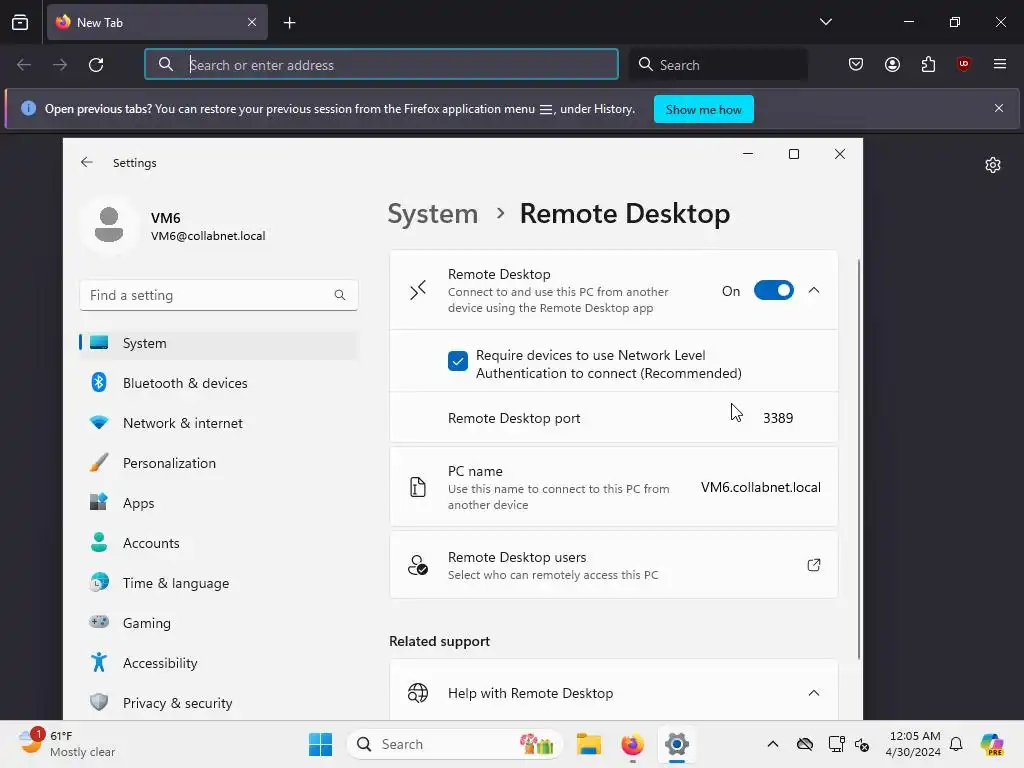Collapse Help with Remote Desktop section
This screenshot has width=1024, height=768.
point(814,693)
